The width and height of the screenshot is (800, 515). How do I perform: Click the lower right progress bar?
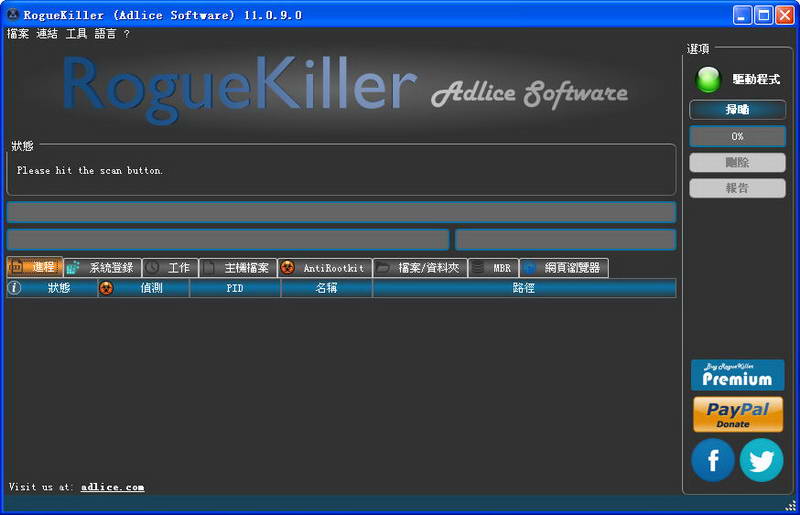coord(565,239)
